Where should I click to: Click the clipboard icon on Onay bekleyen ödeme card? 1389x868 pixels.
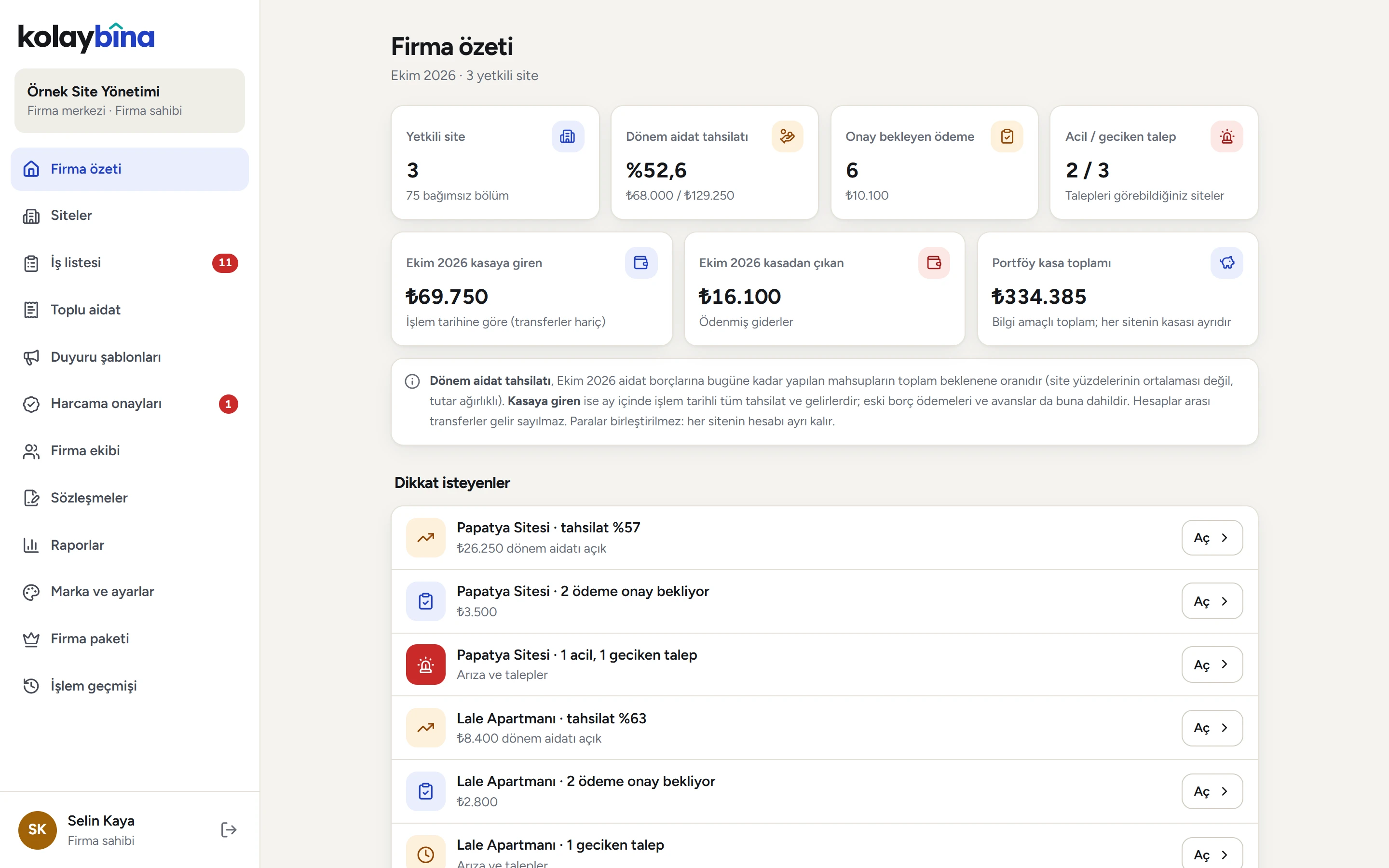tap(1007, 136)
